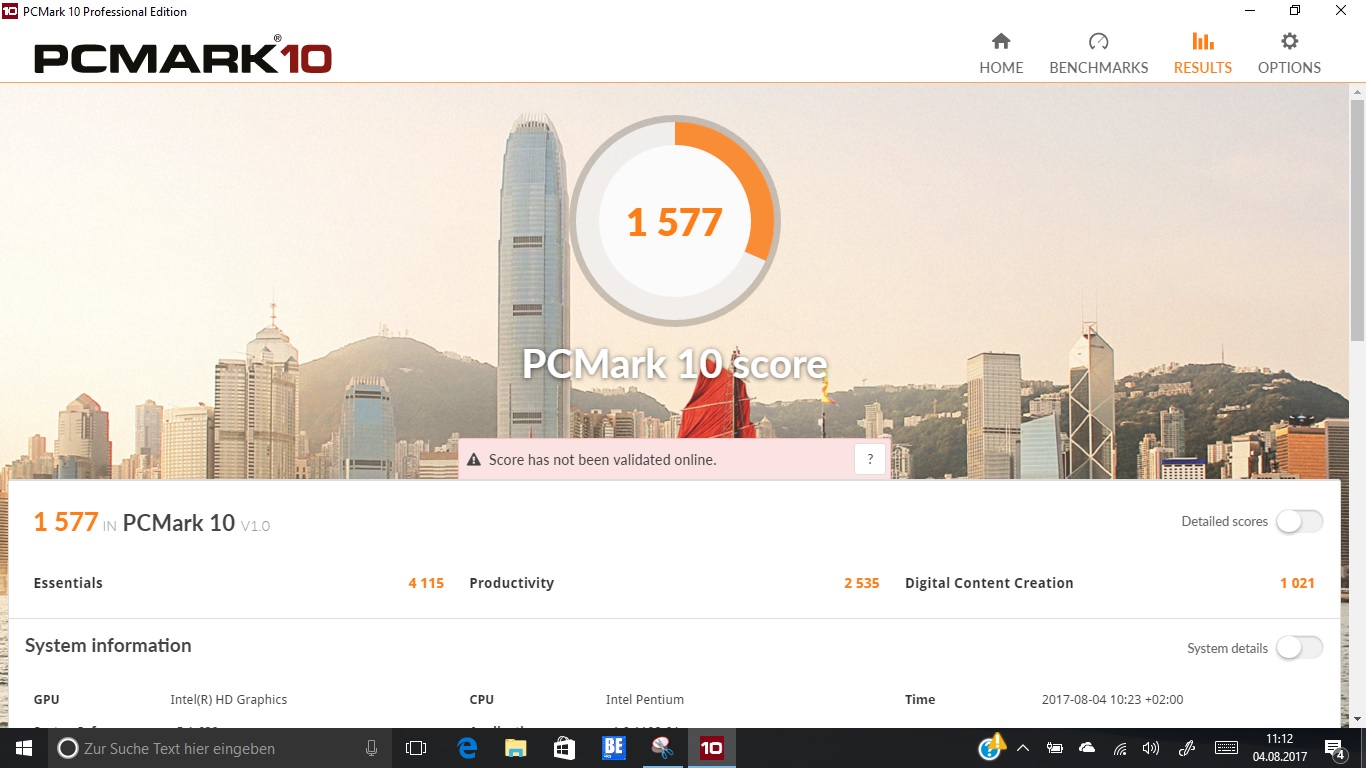Show hidden system tray icons
The height and width of the screenshot is (768, 1366).
point(1023,748)
